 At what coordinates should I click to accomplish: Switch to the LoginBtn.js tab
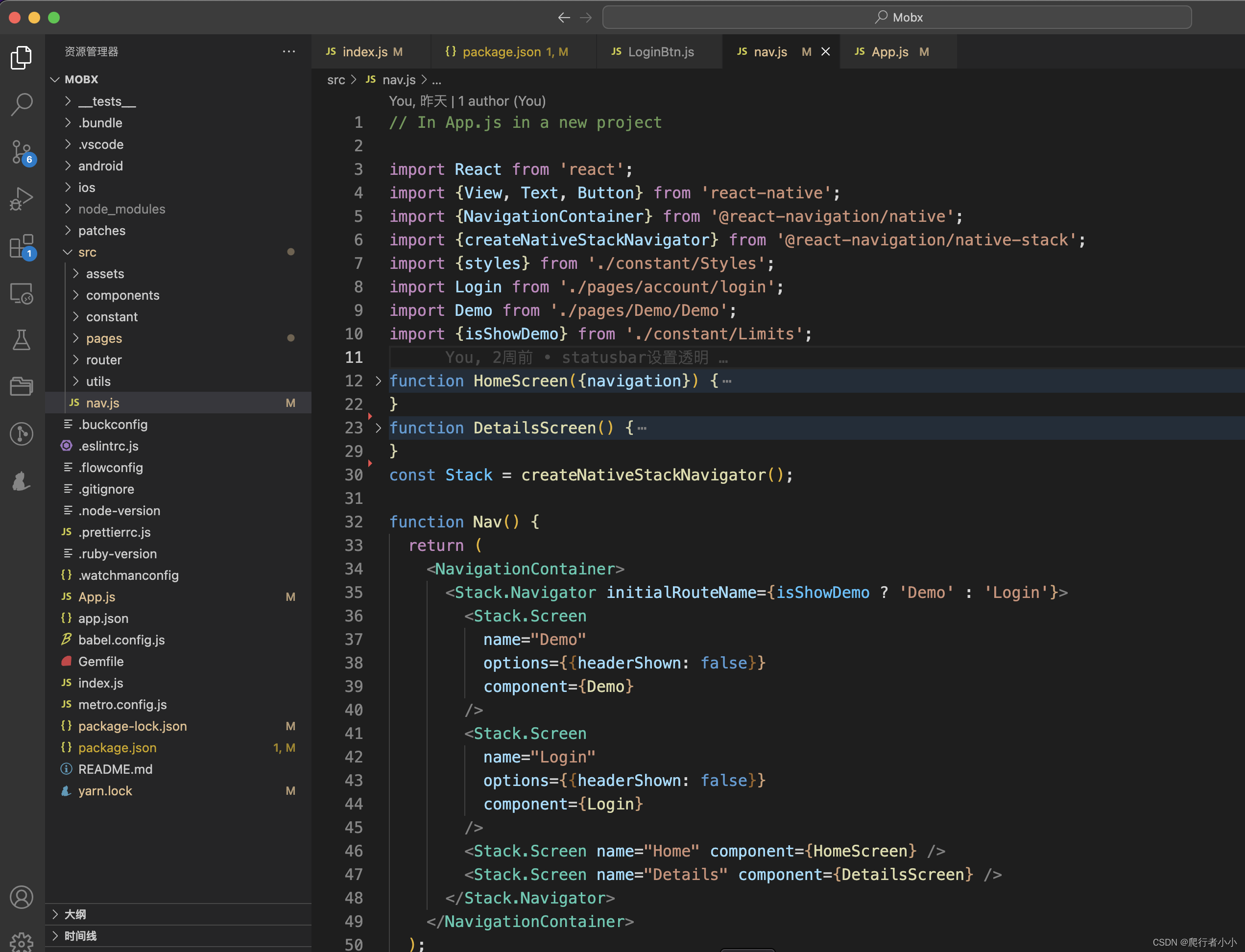tap(660, 52)
